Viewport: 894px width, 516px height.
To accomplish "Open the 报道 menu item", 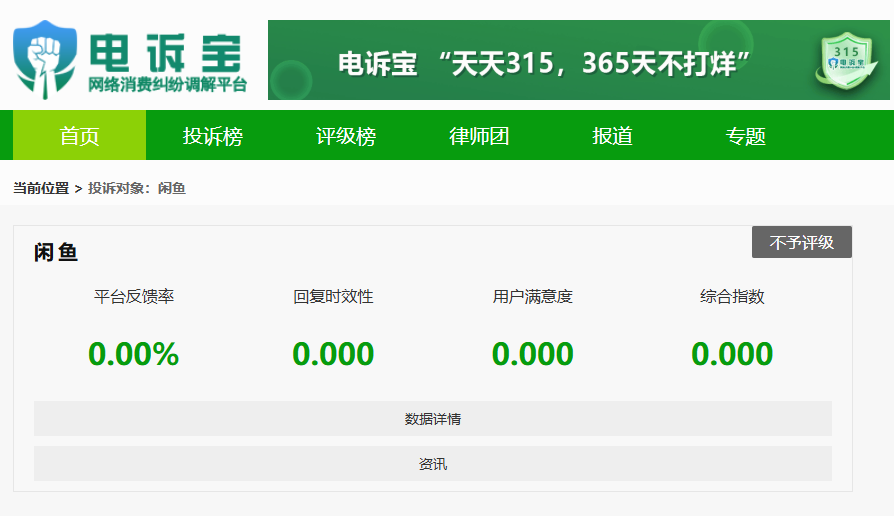I will click(612, 136).
